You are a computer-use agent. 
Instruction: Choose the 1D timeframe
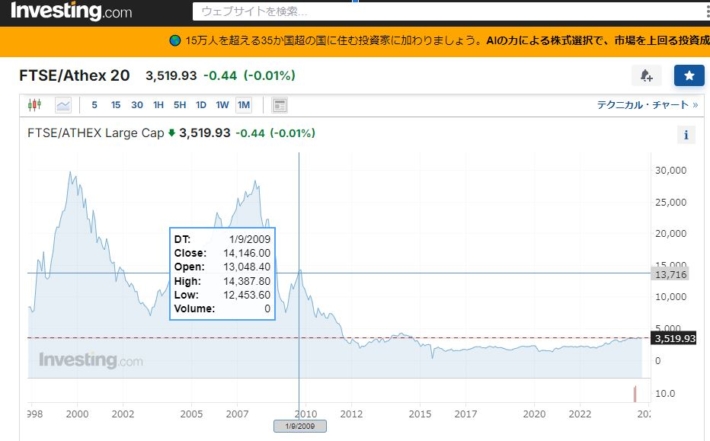click(x=201, y=105)
